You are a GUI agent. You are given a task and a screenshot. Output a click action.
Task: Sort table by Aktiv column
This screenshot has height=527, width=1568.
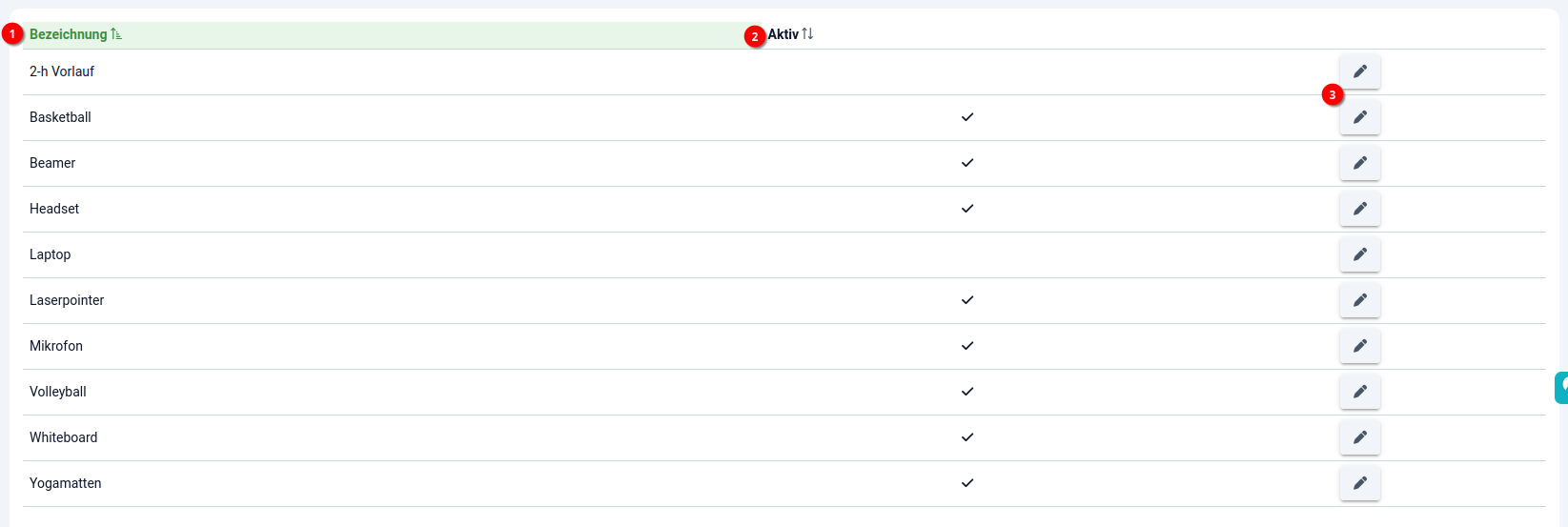783,34
